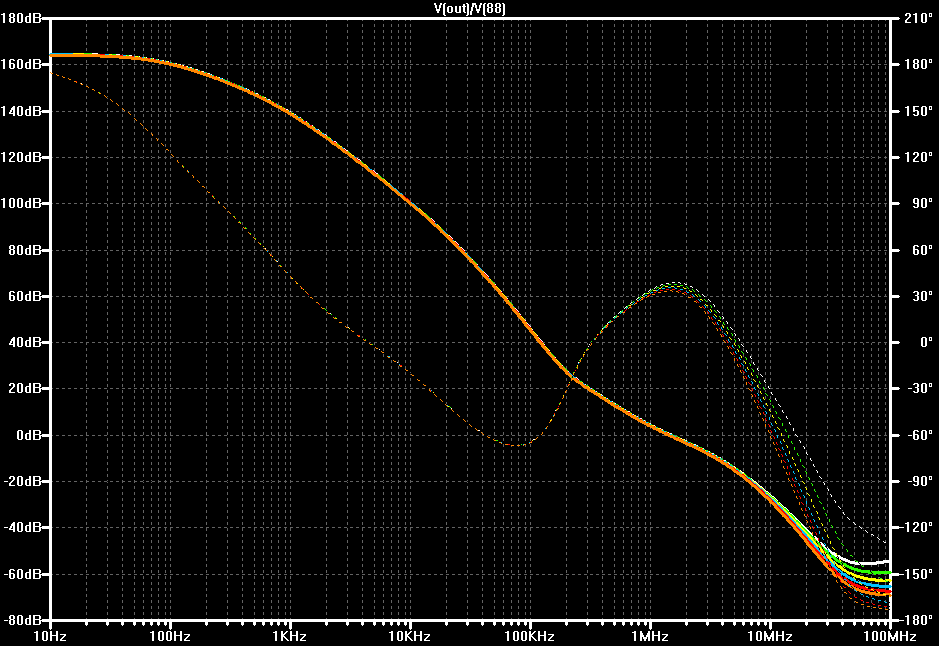The image size is (939, 646).
Task: Click the 100KHz label on horizontal axis
Action: [x=529, y=636]
